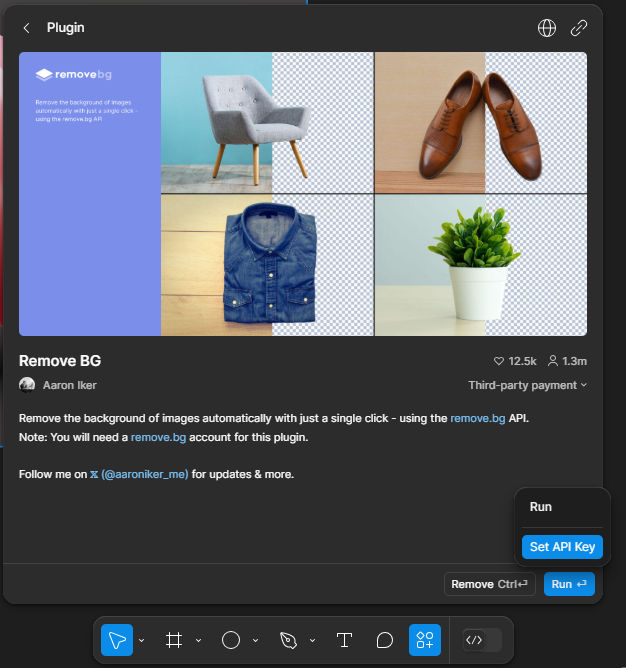This screenshot has width=626, height=668.
Task: Choose Run in the popup menu
Action: 562,507
